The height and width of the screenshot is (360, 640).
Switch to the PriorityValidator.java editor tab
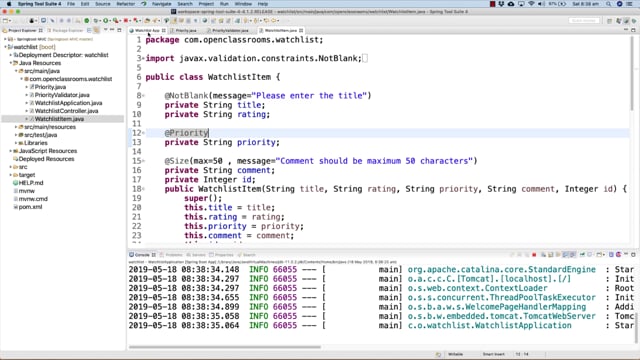pos(230,31)
